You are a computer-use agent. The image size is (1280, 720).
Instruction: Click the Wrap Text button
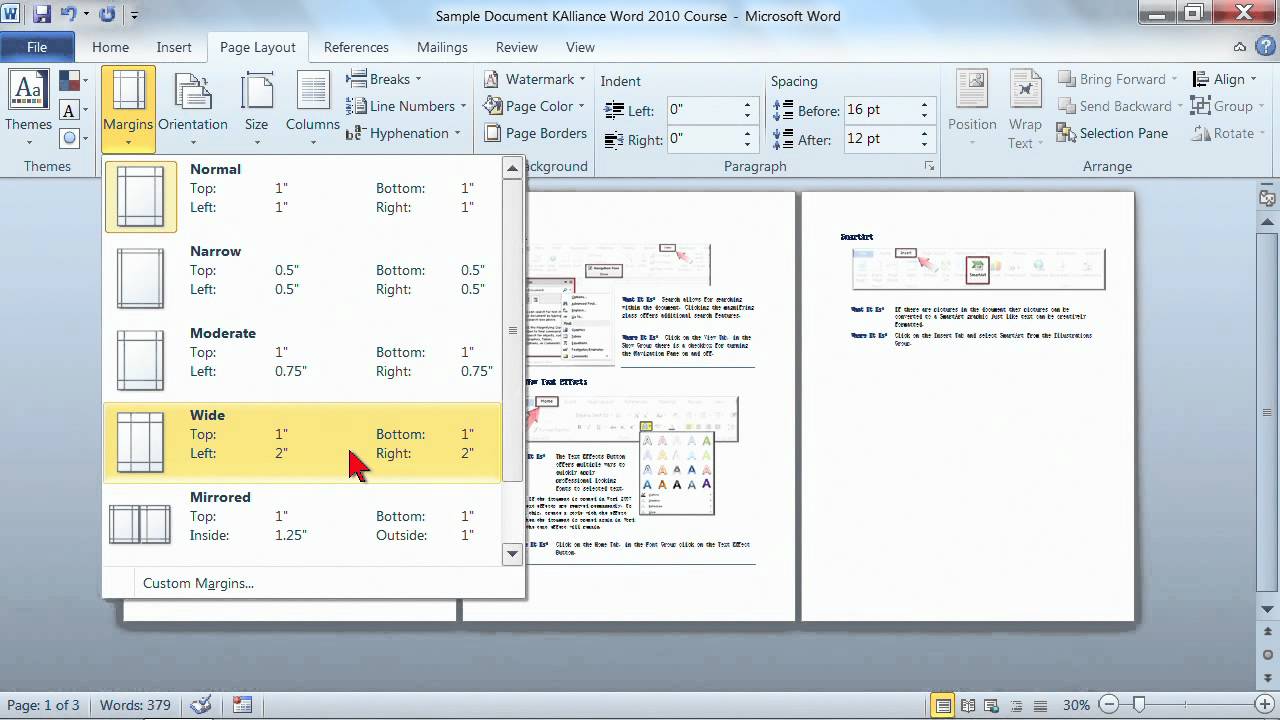1025,110
